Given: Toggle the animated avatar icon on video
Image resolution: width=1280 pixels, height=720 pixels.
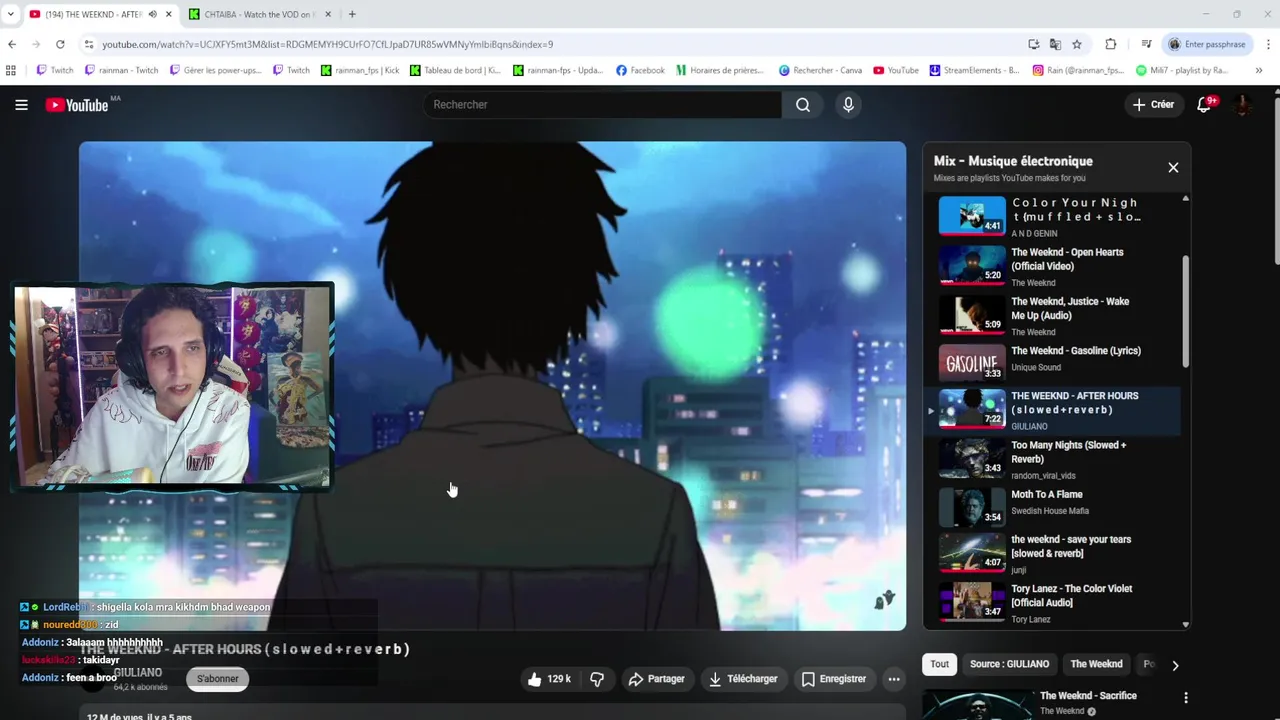Looking at the screenshot, I should [884, 600].
